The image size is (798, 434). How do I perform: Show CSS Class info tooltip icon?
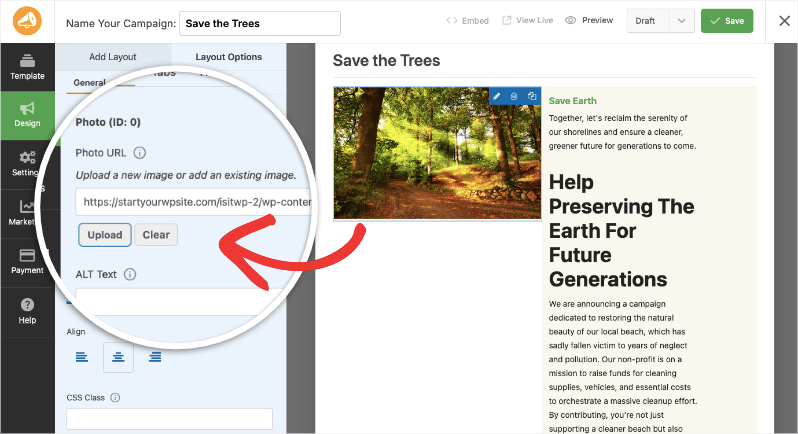coord(115,397)
